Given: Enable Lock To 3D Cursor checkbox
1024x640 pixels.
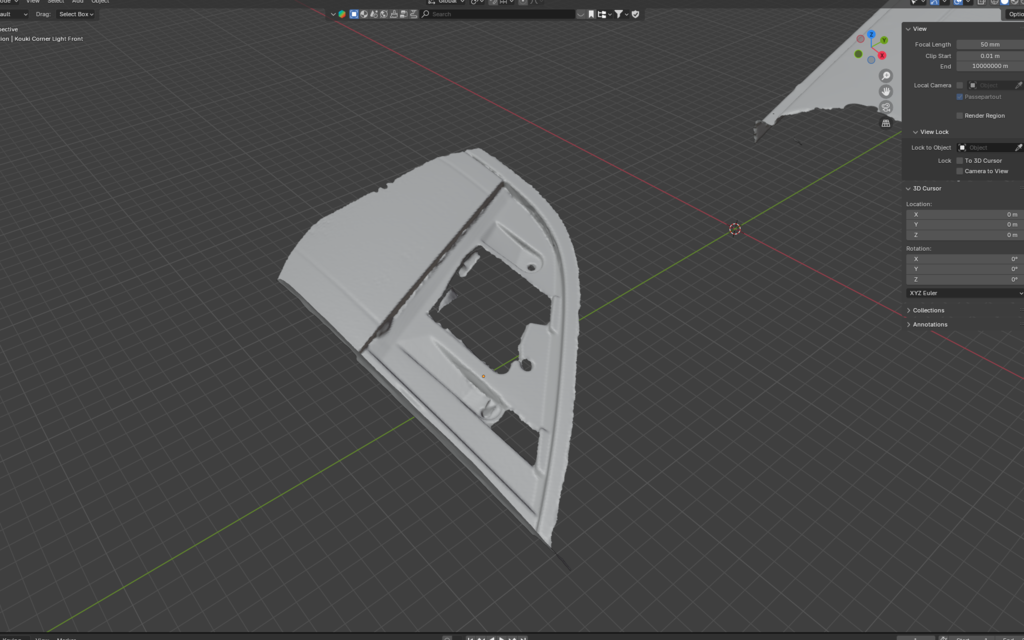Looking at the screenshot, I should [960, 161].
